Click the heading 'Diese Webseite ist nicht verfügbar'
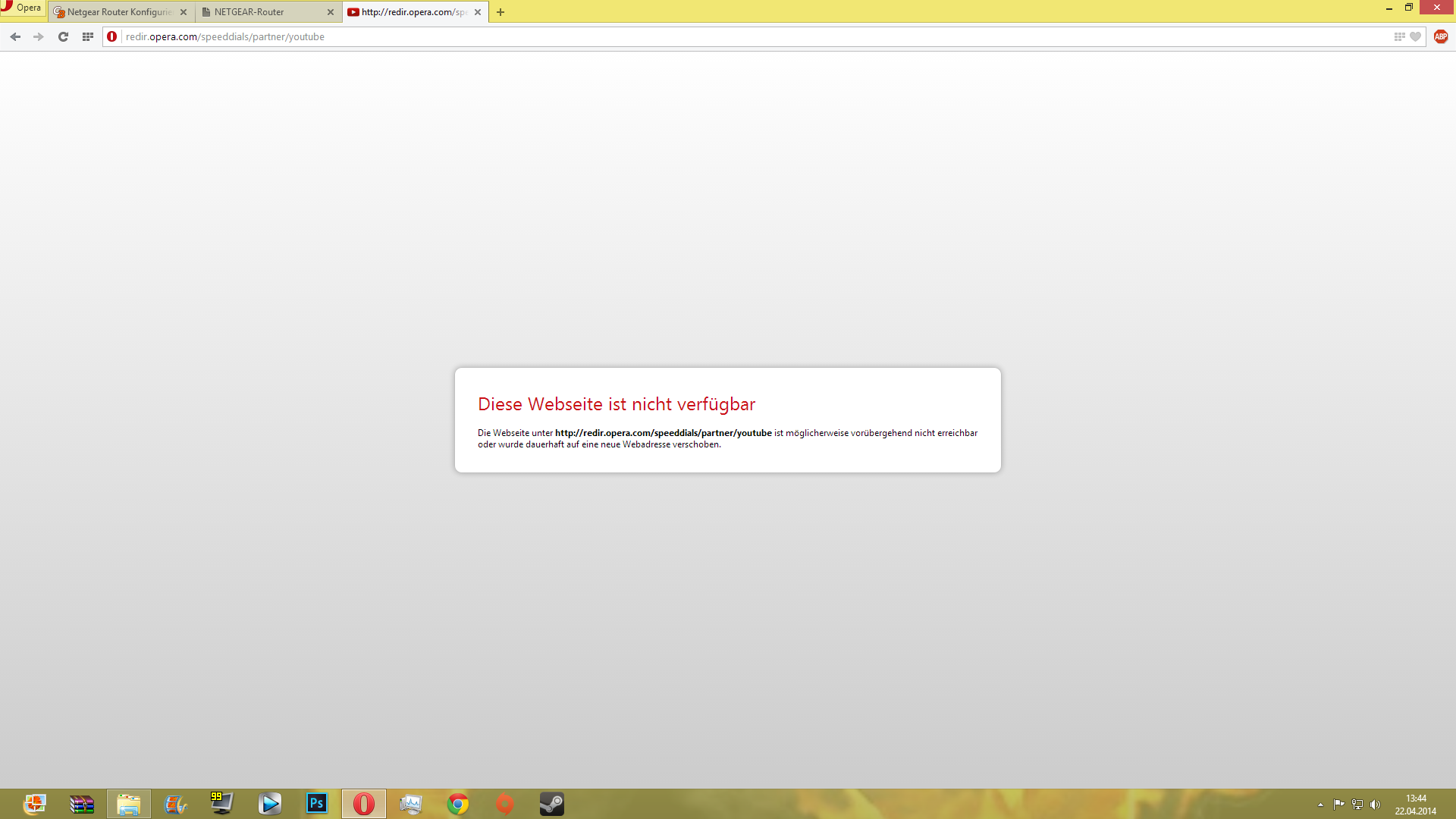This screenshot has height=819, width=1456. click(x=617, y=404)
